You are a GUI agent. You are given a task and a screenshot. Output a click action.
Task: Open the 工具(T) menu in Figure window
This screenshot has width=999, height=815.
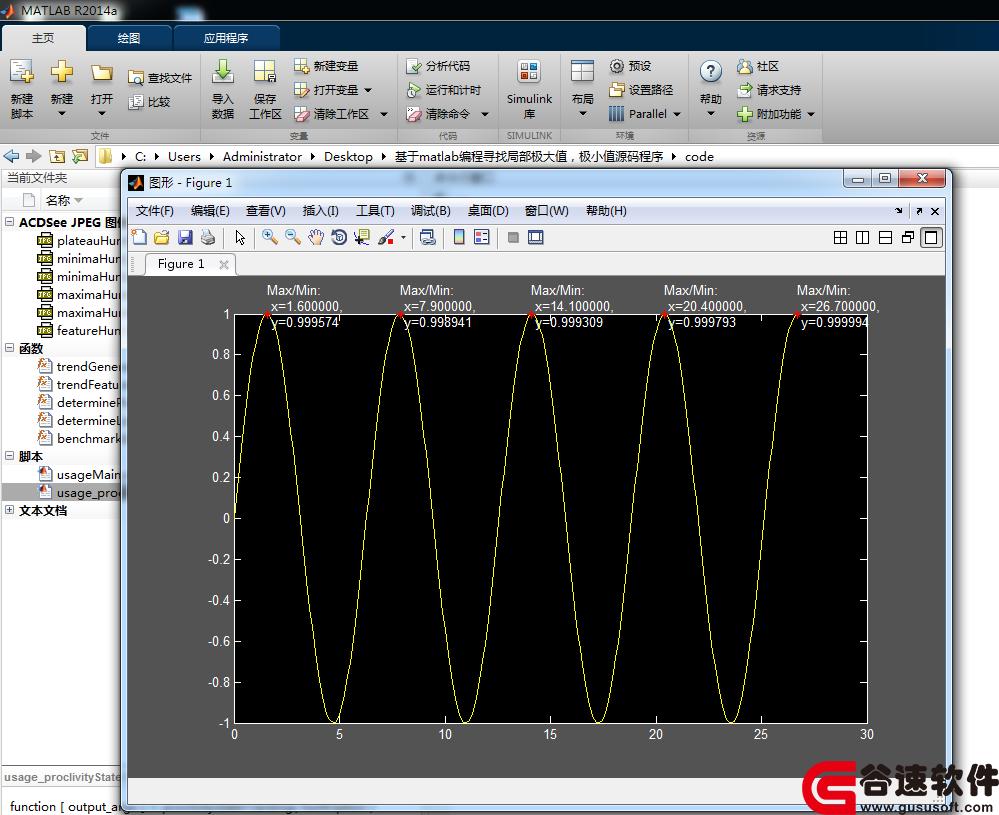click(x=375, y=211)
